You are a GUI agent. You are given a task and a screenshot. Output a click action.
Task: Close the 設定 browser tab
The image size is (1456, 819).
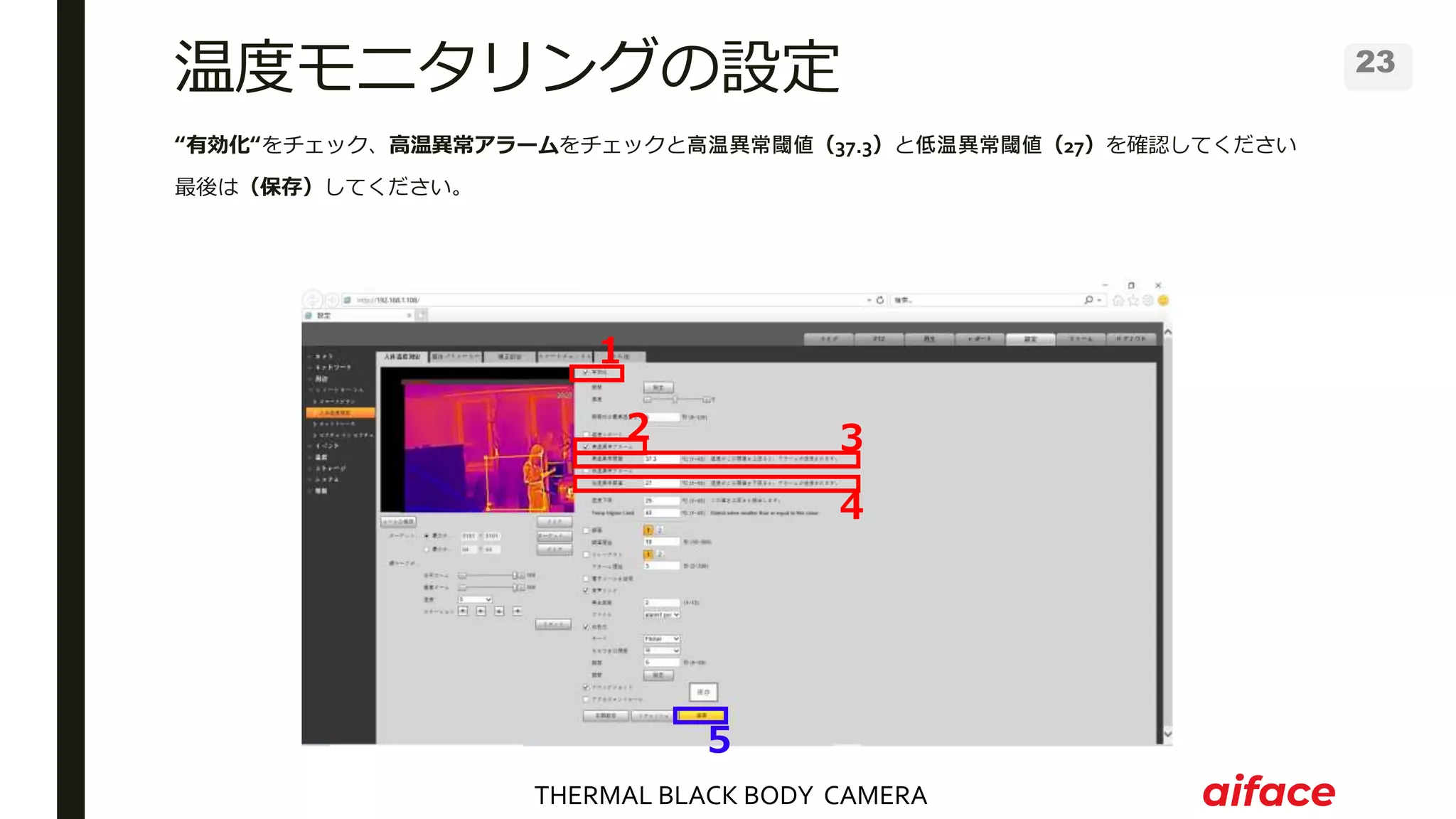pyautogui.click(x=409, y=315)
